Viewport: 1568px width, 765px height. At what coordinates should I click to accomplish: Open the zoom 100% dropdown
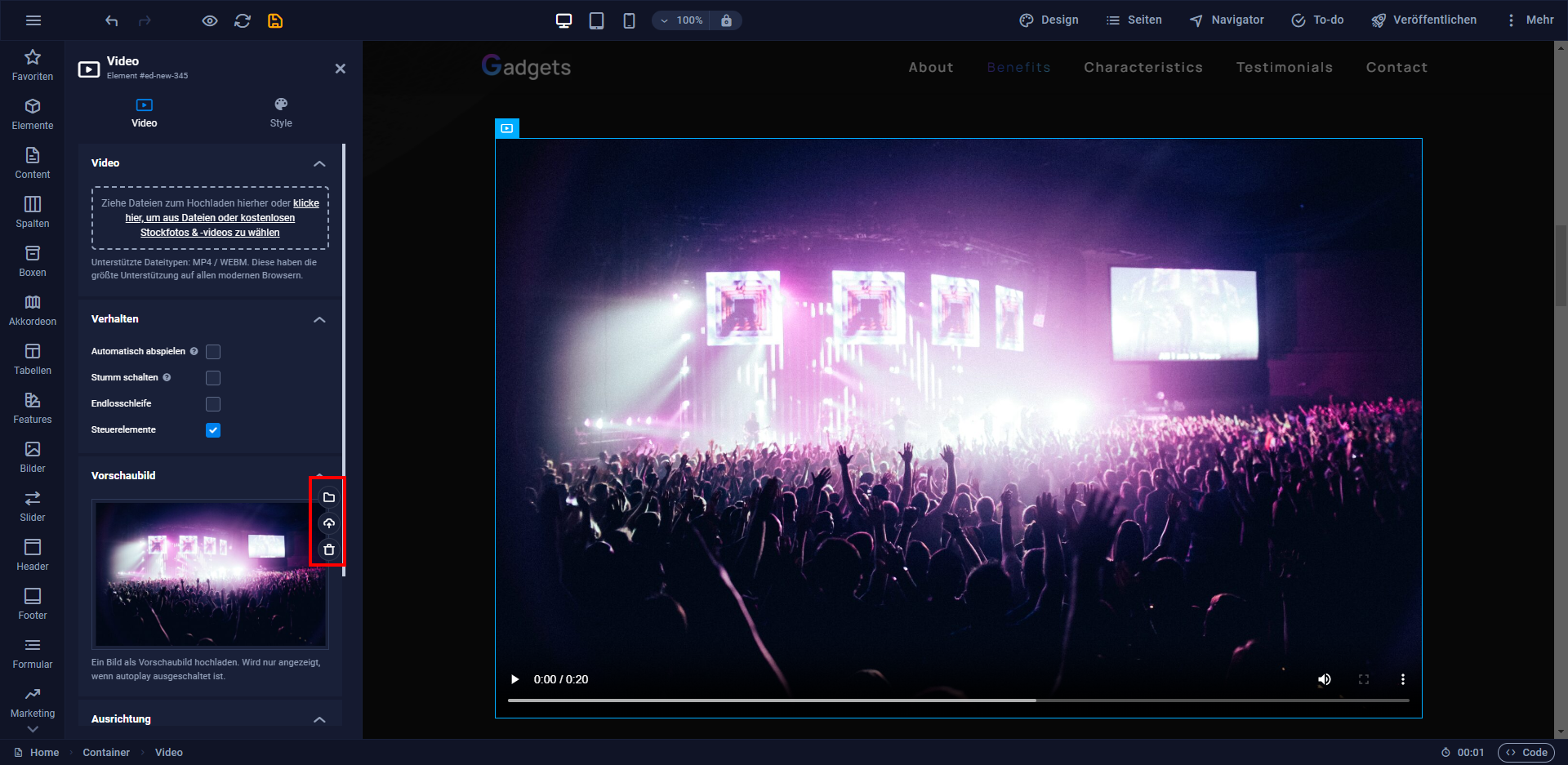click(x=683, y=20)
